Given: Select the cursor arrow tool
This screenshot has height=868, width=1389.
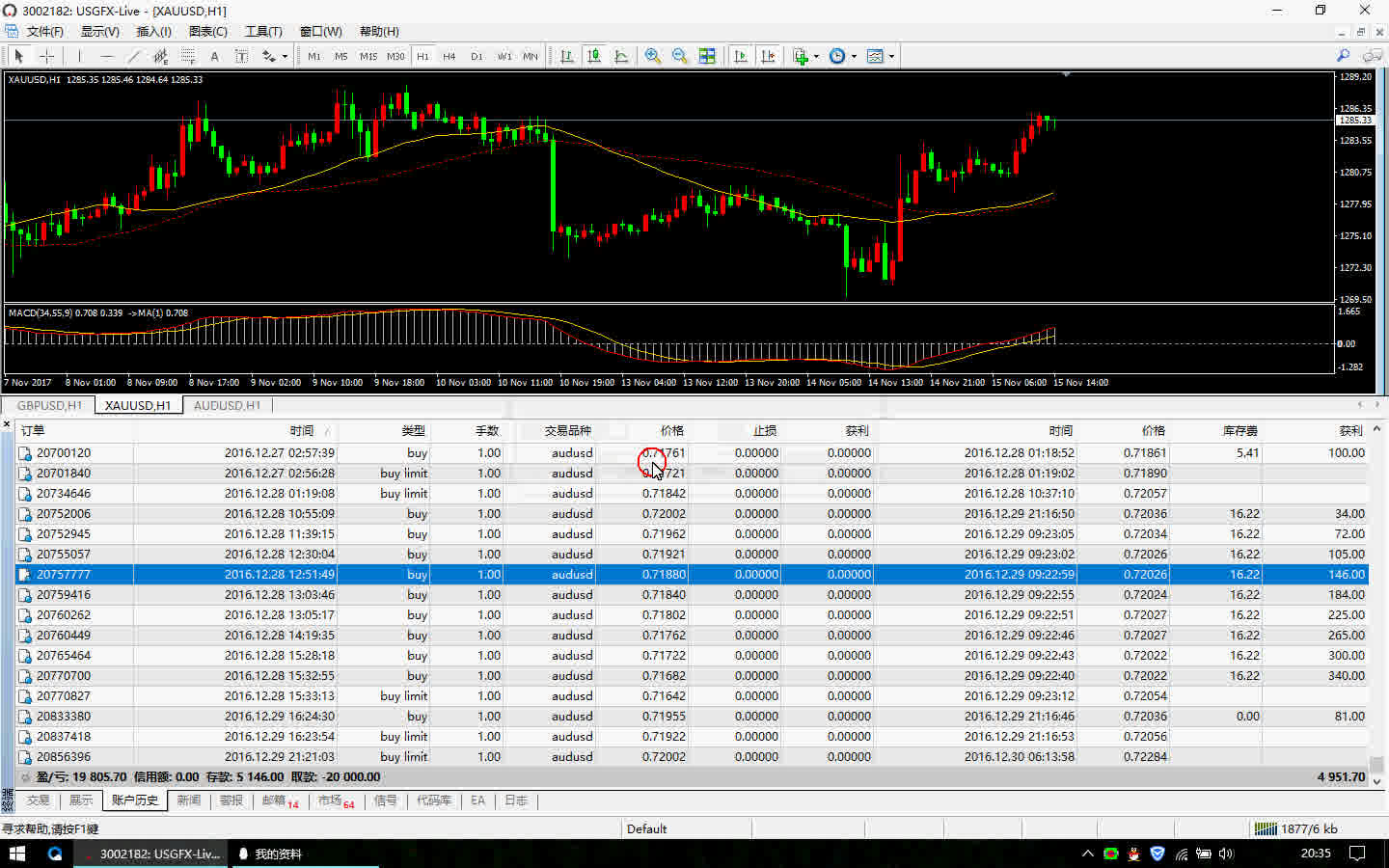Looking at the screenshot, I should [x=19, y=56].
